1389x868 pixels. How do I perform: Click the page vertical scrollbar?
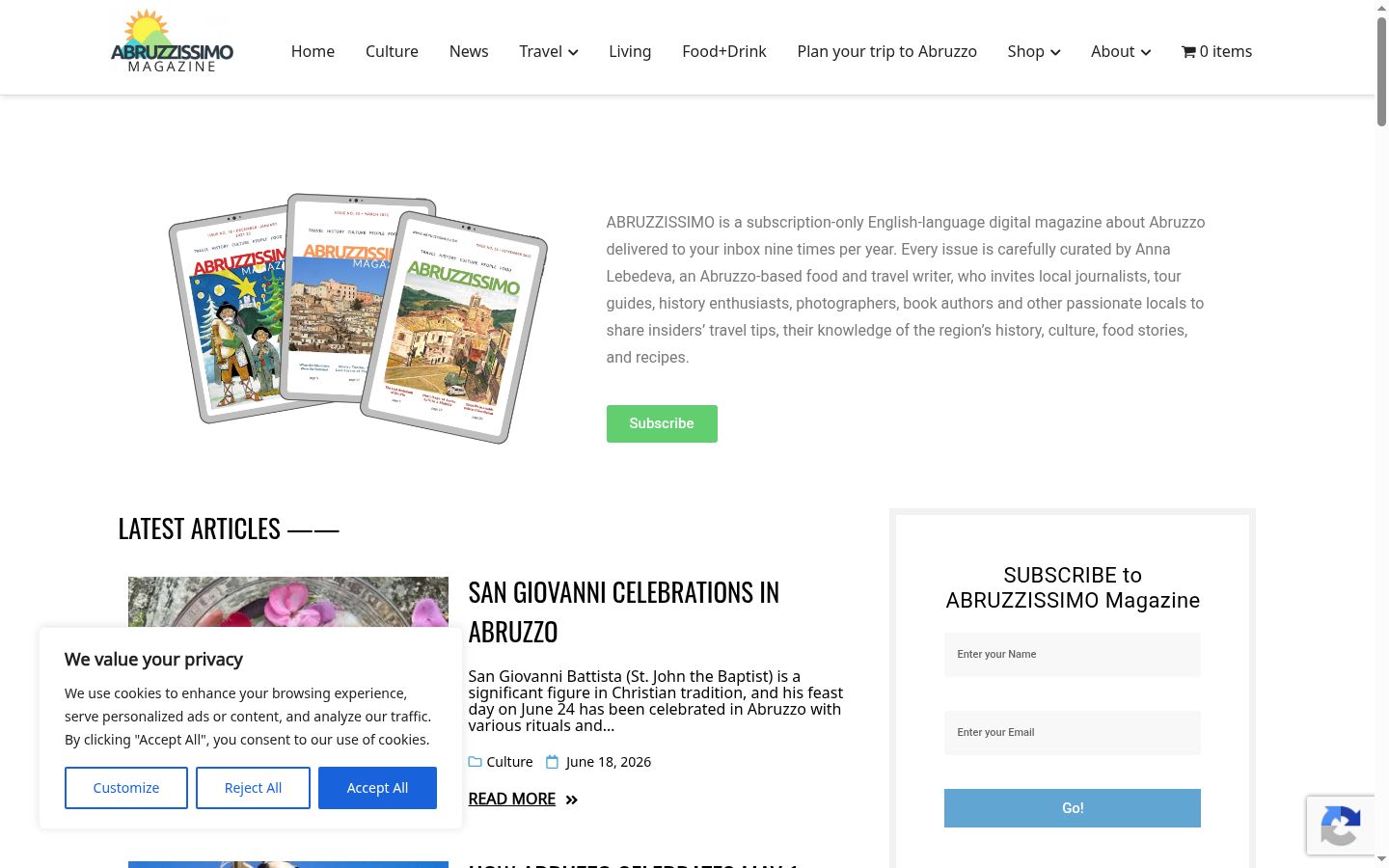coord(1381,434)
